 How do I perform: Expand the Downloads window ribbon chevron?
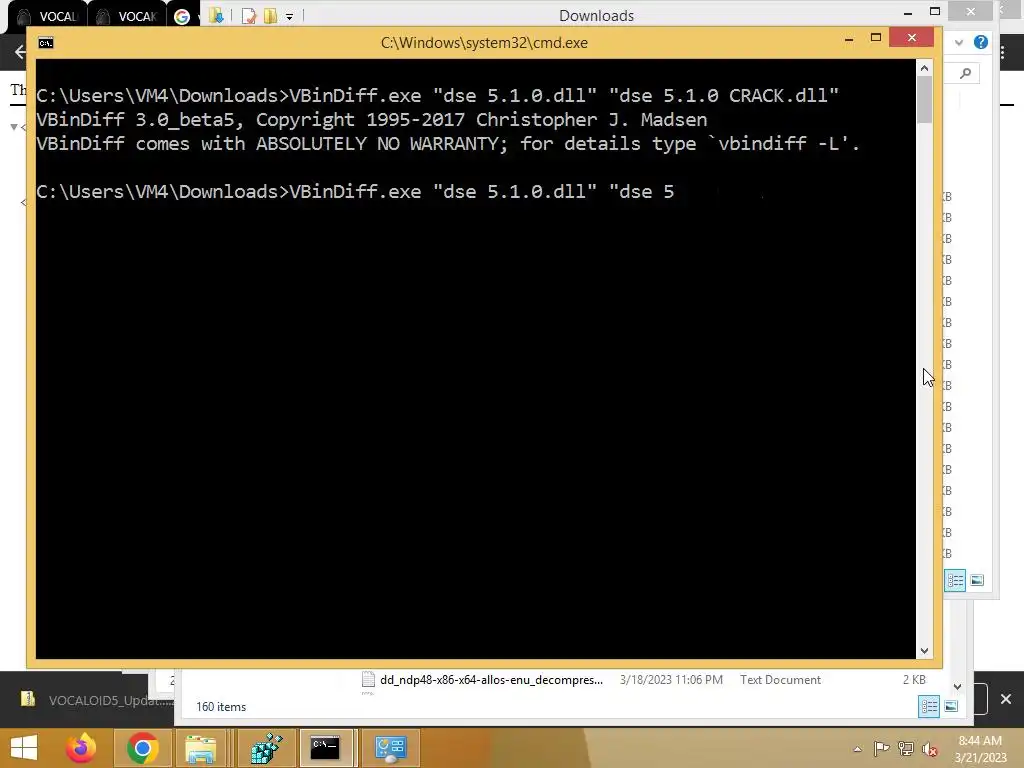(x=959, y=42)
